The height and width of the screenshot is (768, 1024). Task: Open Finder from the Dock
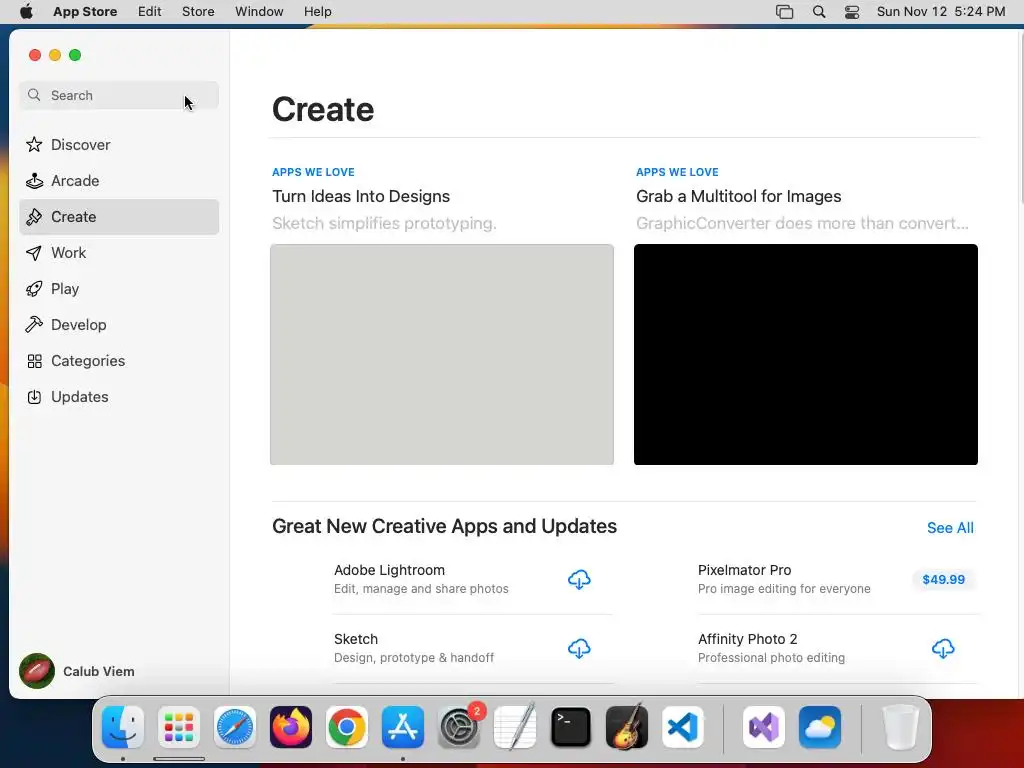pyautogui.click(x=123, y=727)
